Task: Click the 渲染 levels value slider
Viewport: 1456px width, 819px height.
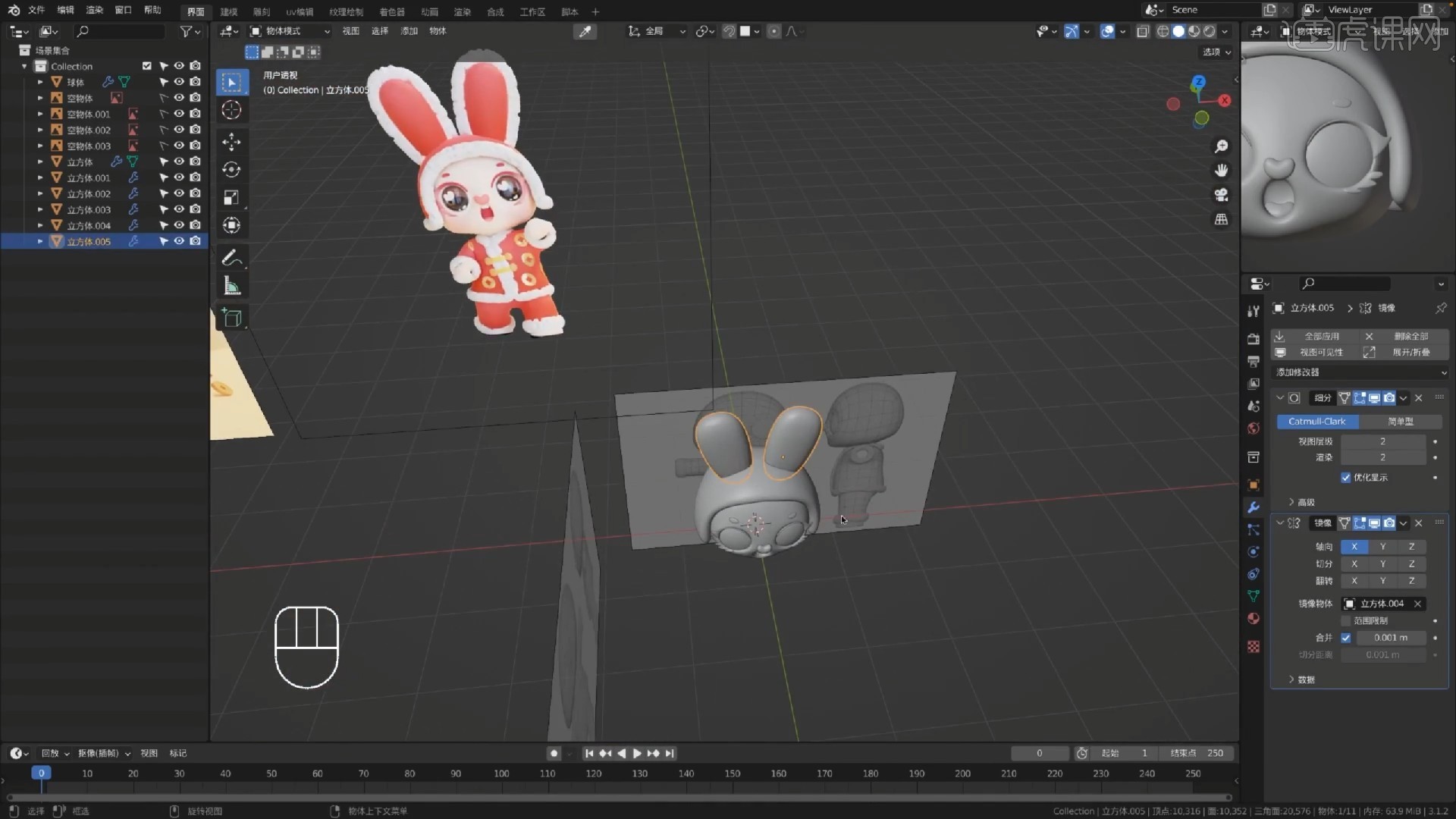Action: [x=1383, y=458]
